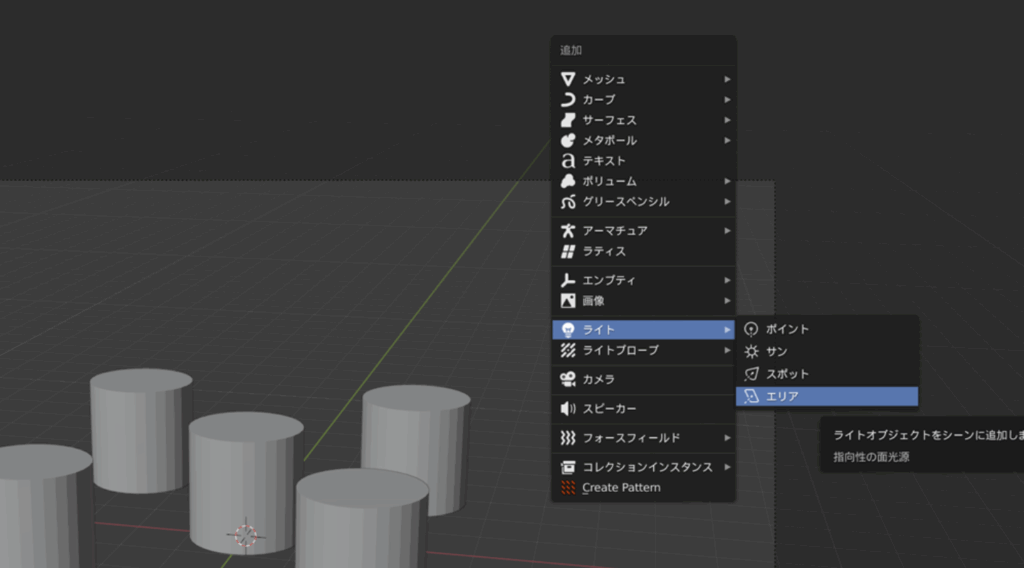Expand the Empty (エンプティ) submenu arrow

pos(727,280)
